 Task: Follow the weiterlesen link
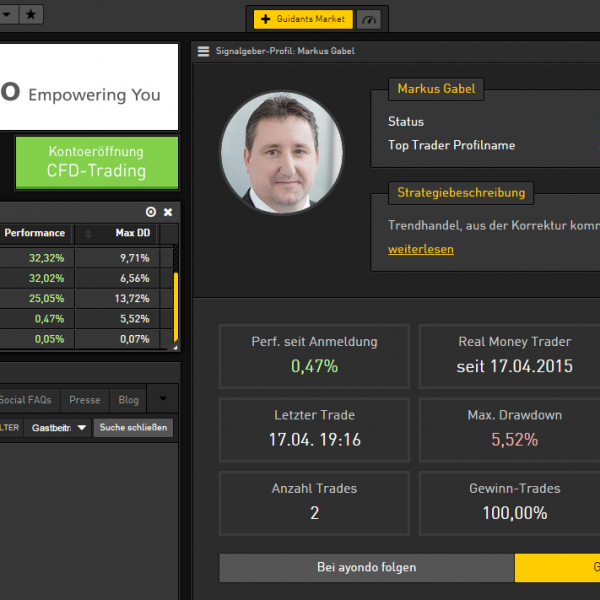(420, 249)
